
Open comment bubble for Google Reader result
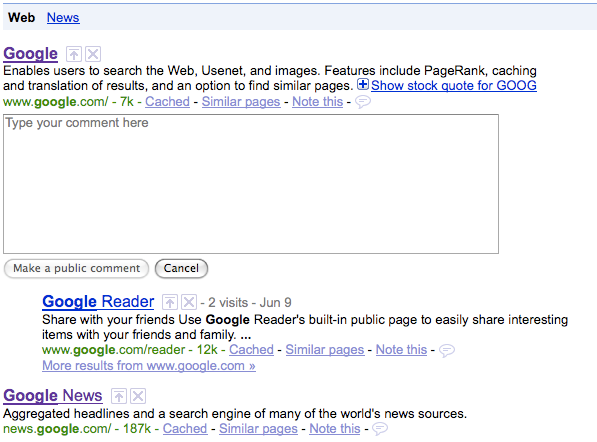[x=447, y=350]
